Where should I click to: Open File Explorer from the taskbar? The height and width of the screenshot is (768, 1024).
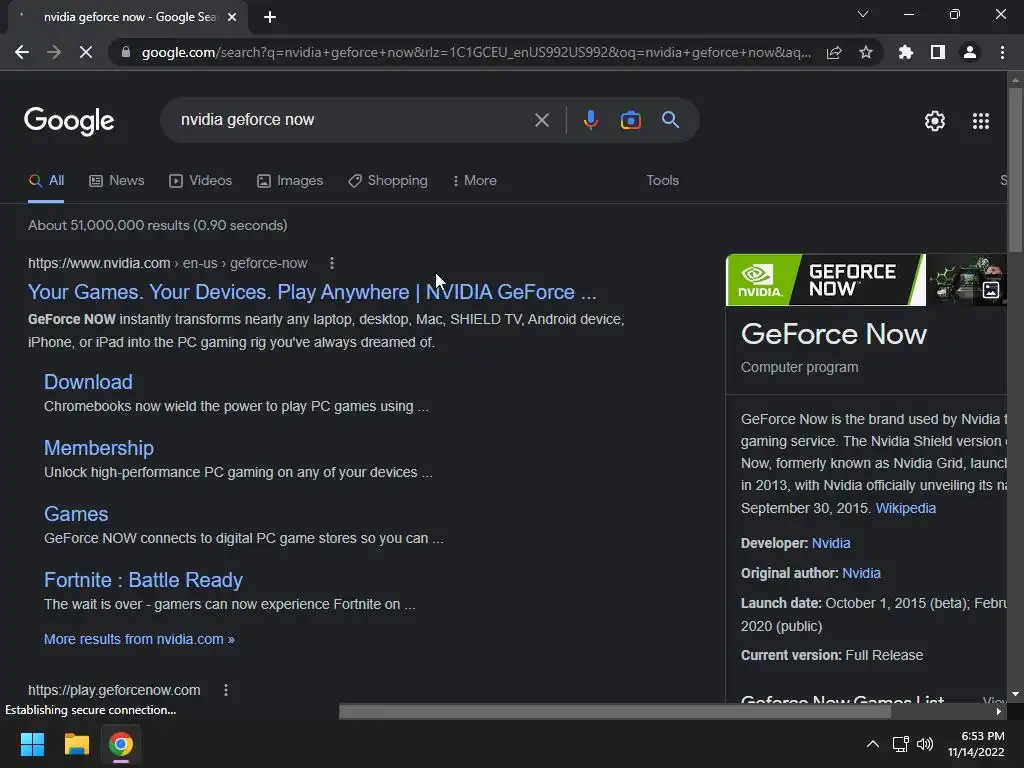[76, 744]
